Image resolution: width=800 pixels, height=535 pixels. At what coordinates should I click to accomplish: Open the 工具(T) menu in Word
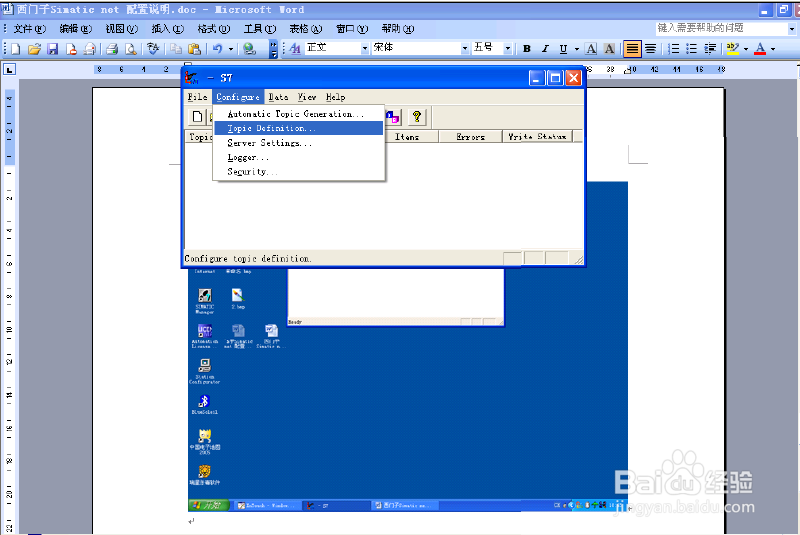260,29
